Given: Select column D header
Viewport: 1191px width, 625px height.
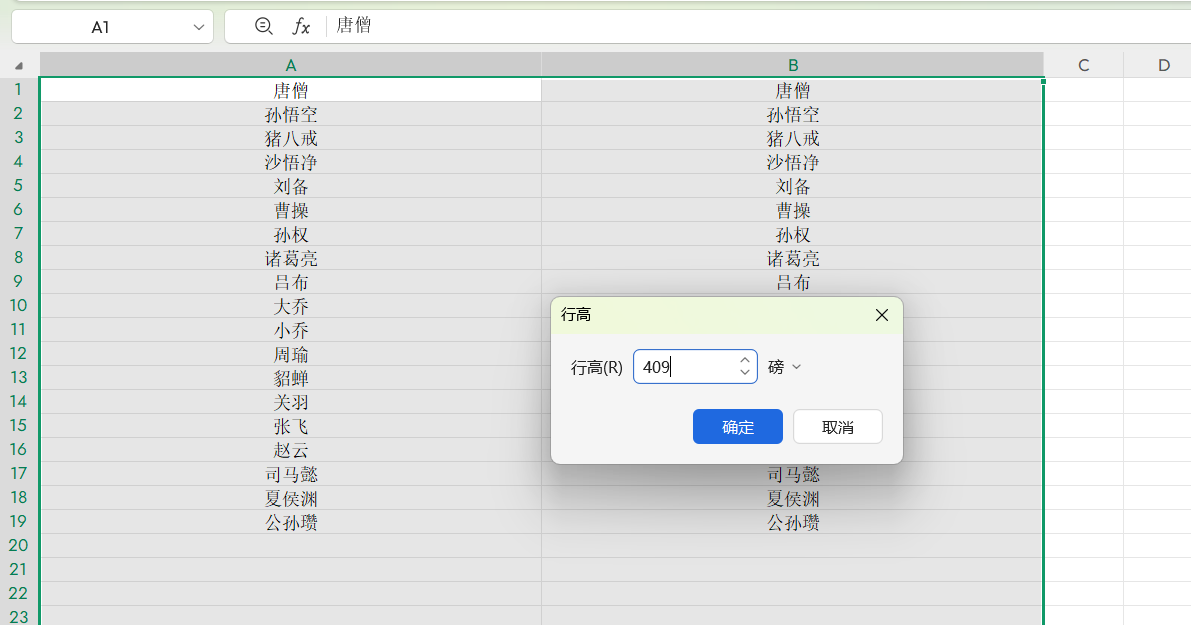Looking at the screenshot, I should point(1163,65).
